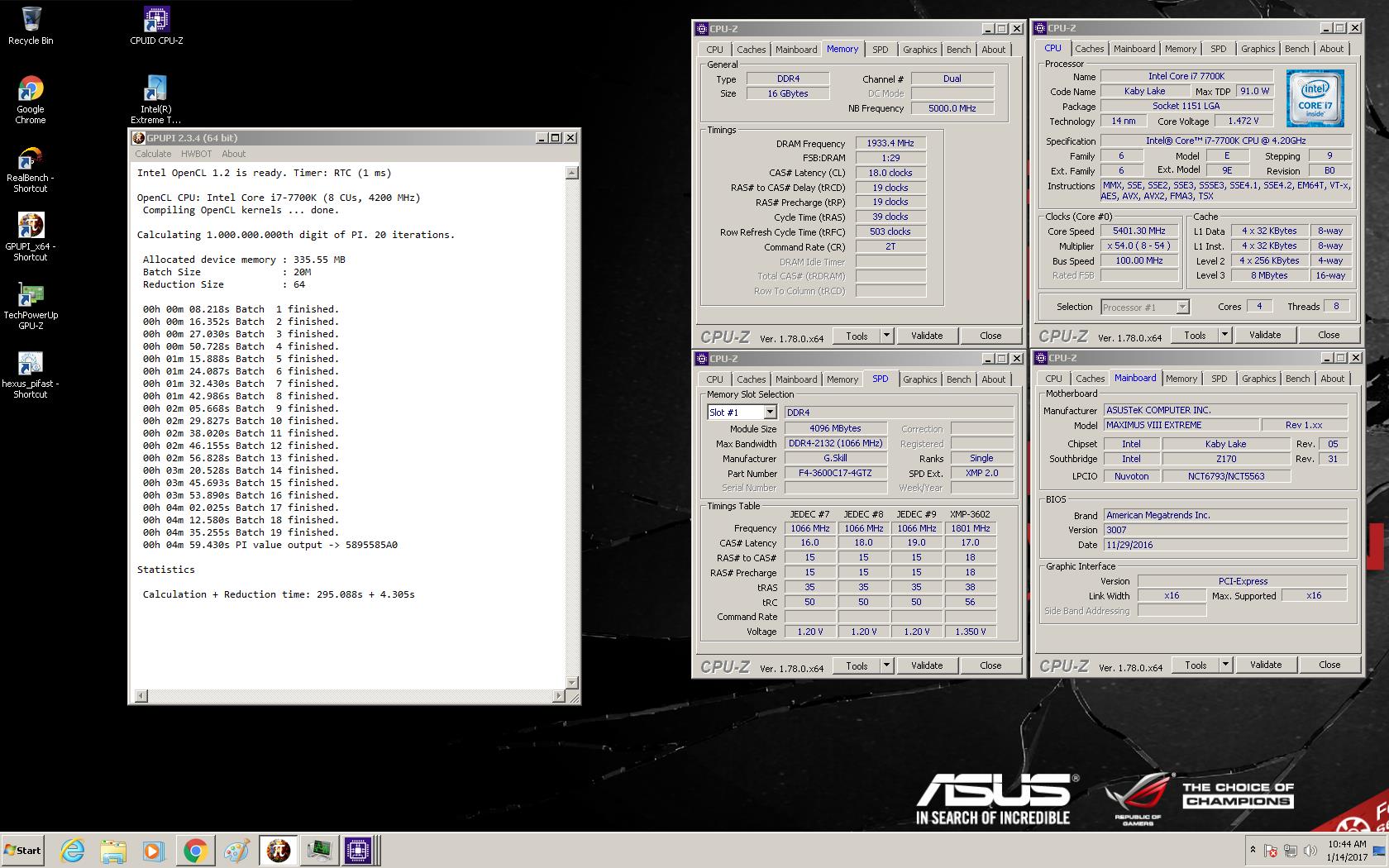This screenshot has height=868, width=1389.
Task: Select the TechPowerUp GPU-Z desktop icon
Action: click(x=31, y=306)
